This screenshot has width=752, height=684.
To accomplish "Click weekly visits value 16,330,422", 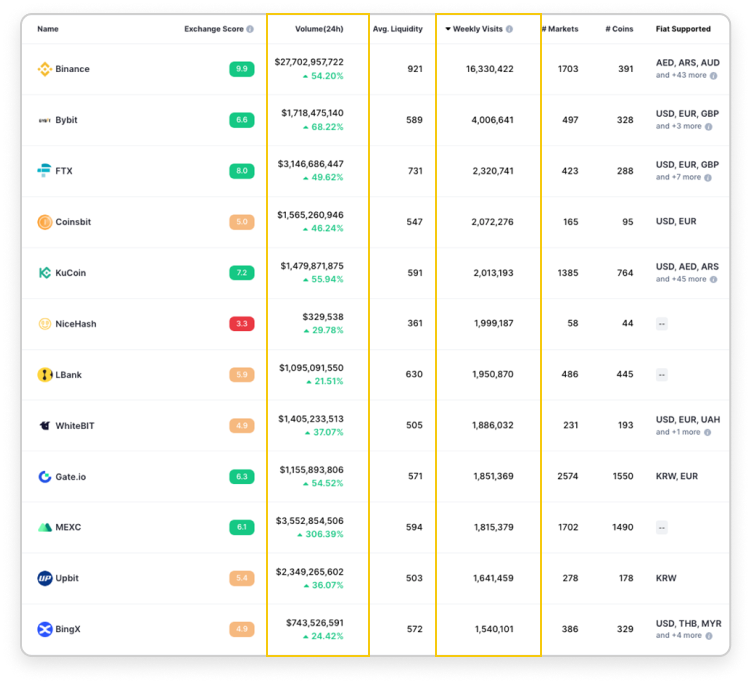I will (490, 69).
